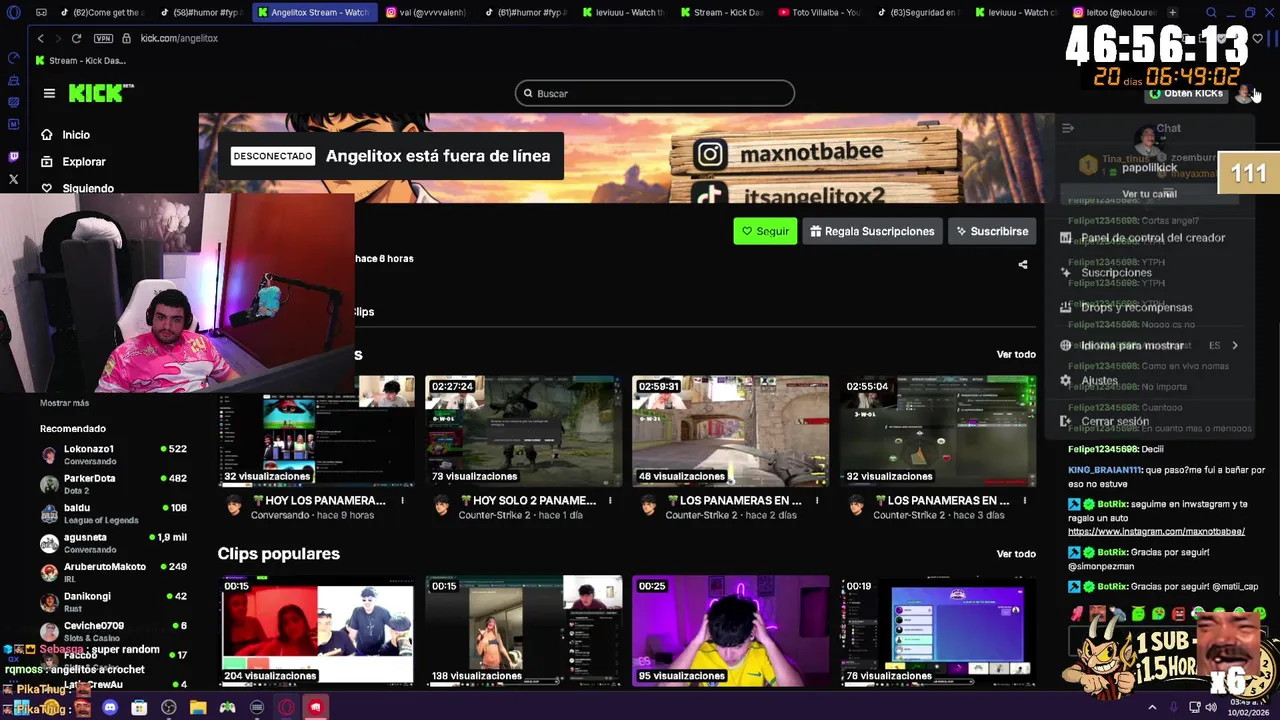Image resolution: width=1280 pixels, height=720 pixels.
Task: Open agusneta recommended channel
Action: pos(114,543)
